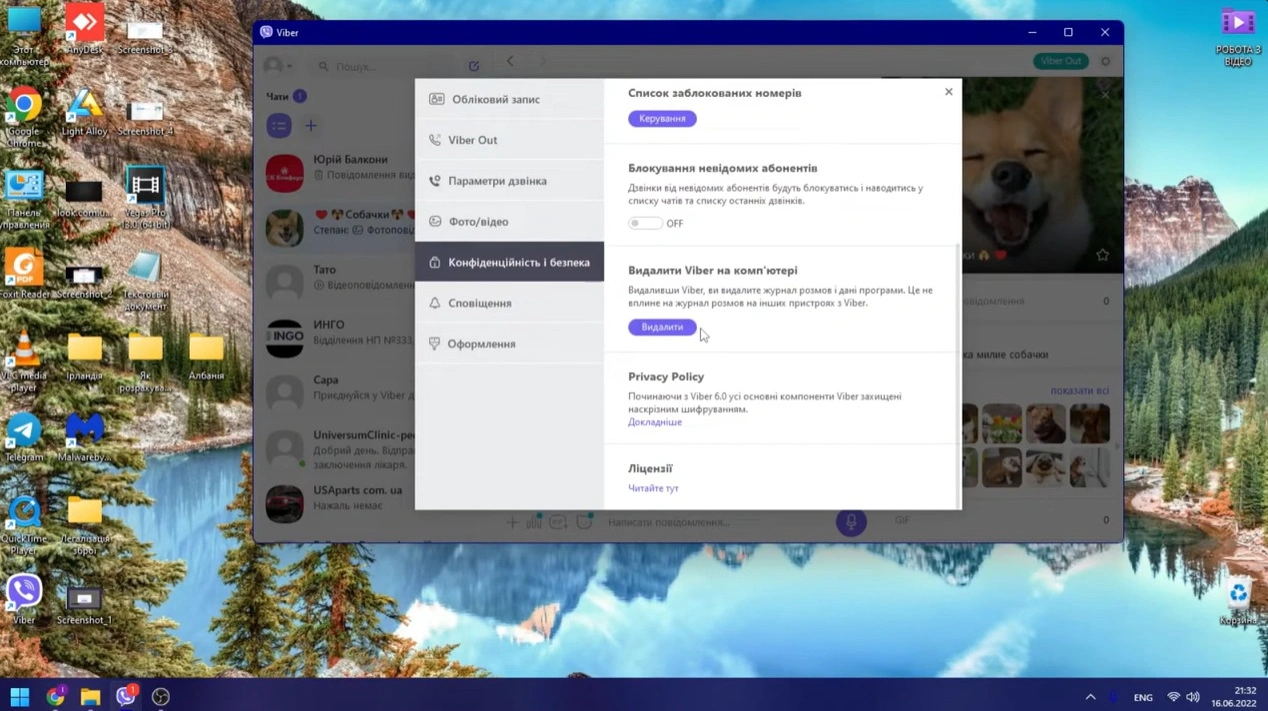Screen dimensions: 1268x711
Task: Click the purple Видалити button
Action: point(662,327)
